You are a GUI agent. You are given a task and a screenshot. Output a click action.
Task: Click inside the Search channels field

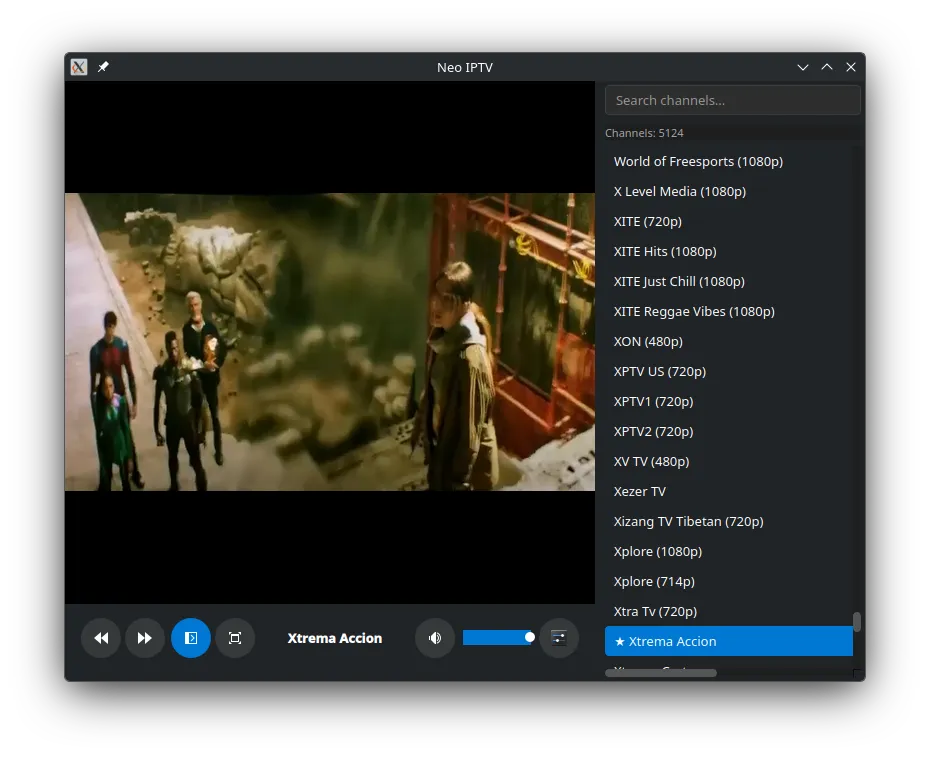coord(732,100)
